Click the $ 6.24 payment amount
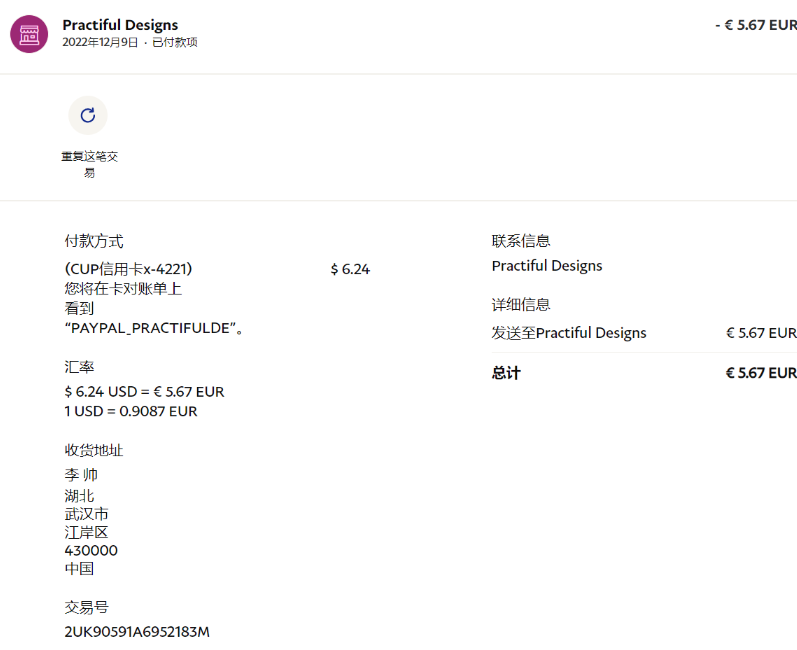 [x=350, y=269]
